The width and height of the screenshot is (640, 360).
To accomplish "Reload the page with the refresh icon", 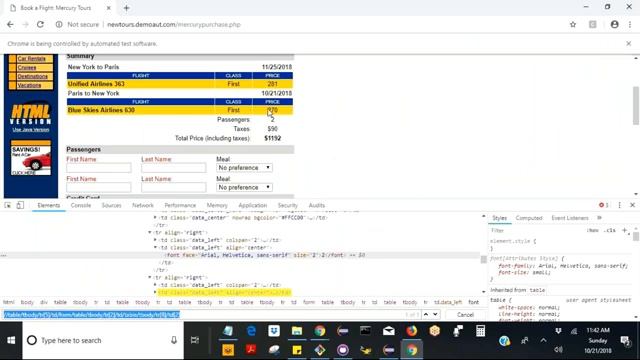I will [x=40, y=24].
